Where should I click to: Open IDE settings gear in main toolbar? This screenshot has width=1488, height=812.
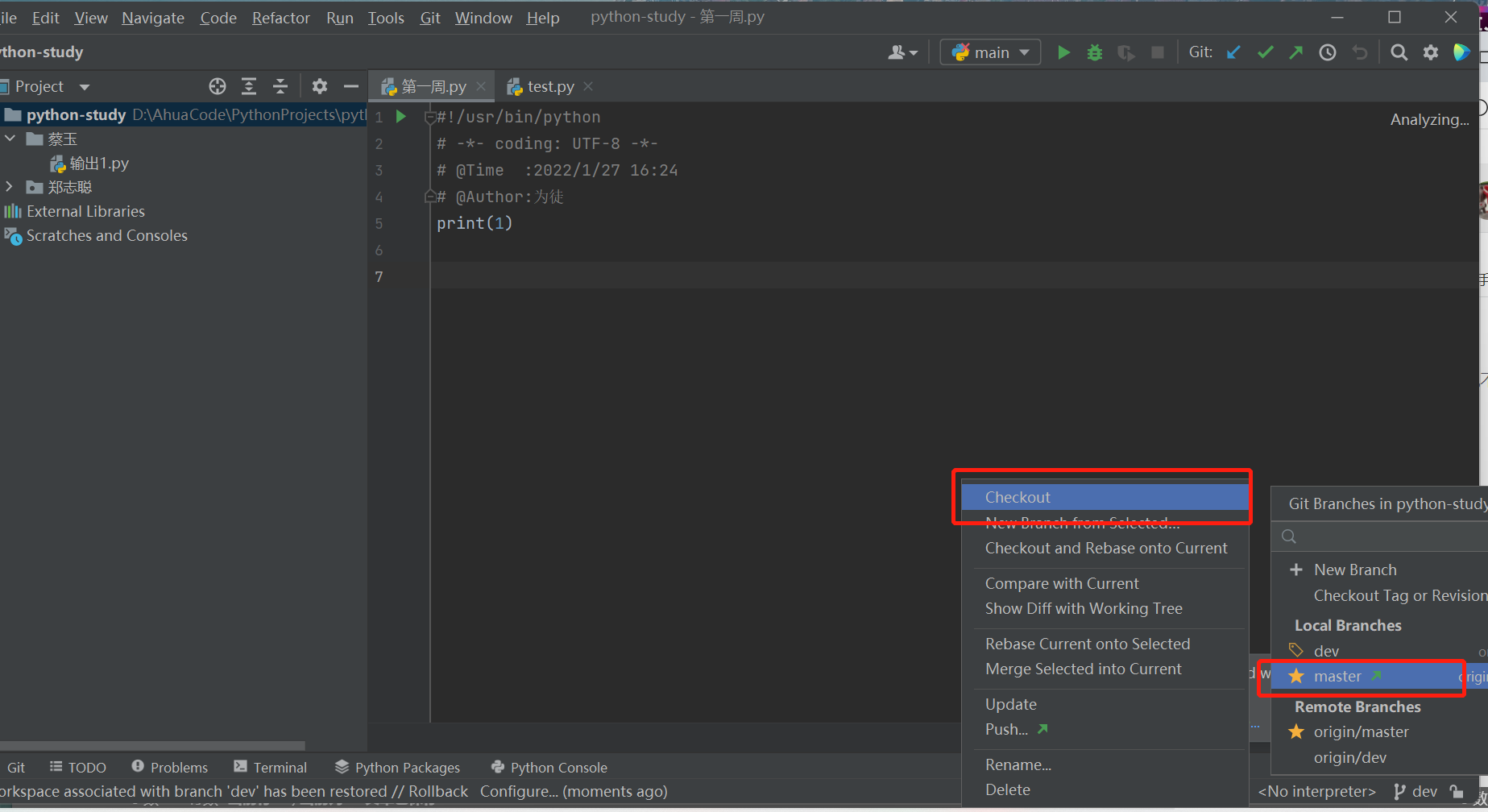point(1431,52)
